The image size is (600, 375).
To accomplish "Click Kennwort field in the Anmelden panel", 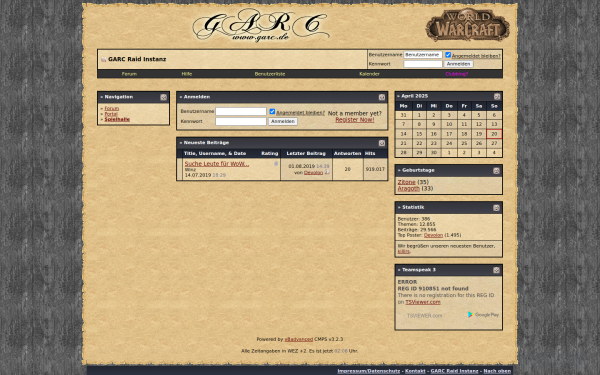I will coord(241,121).
